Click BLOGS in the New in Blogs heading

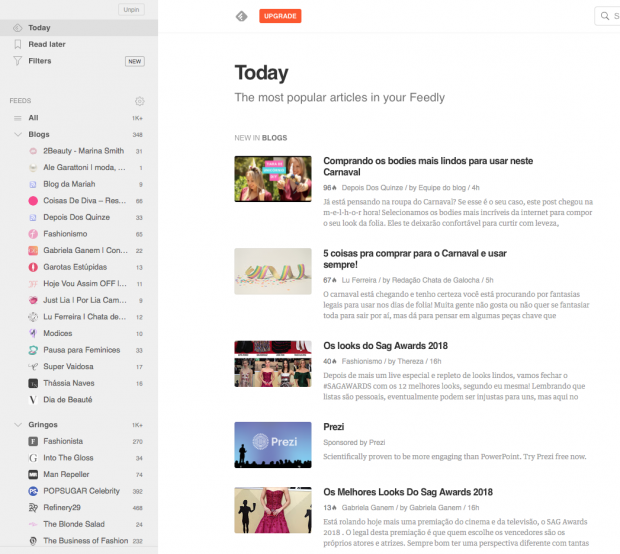[x=274, y=138]
